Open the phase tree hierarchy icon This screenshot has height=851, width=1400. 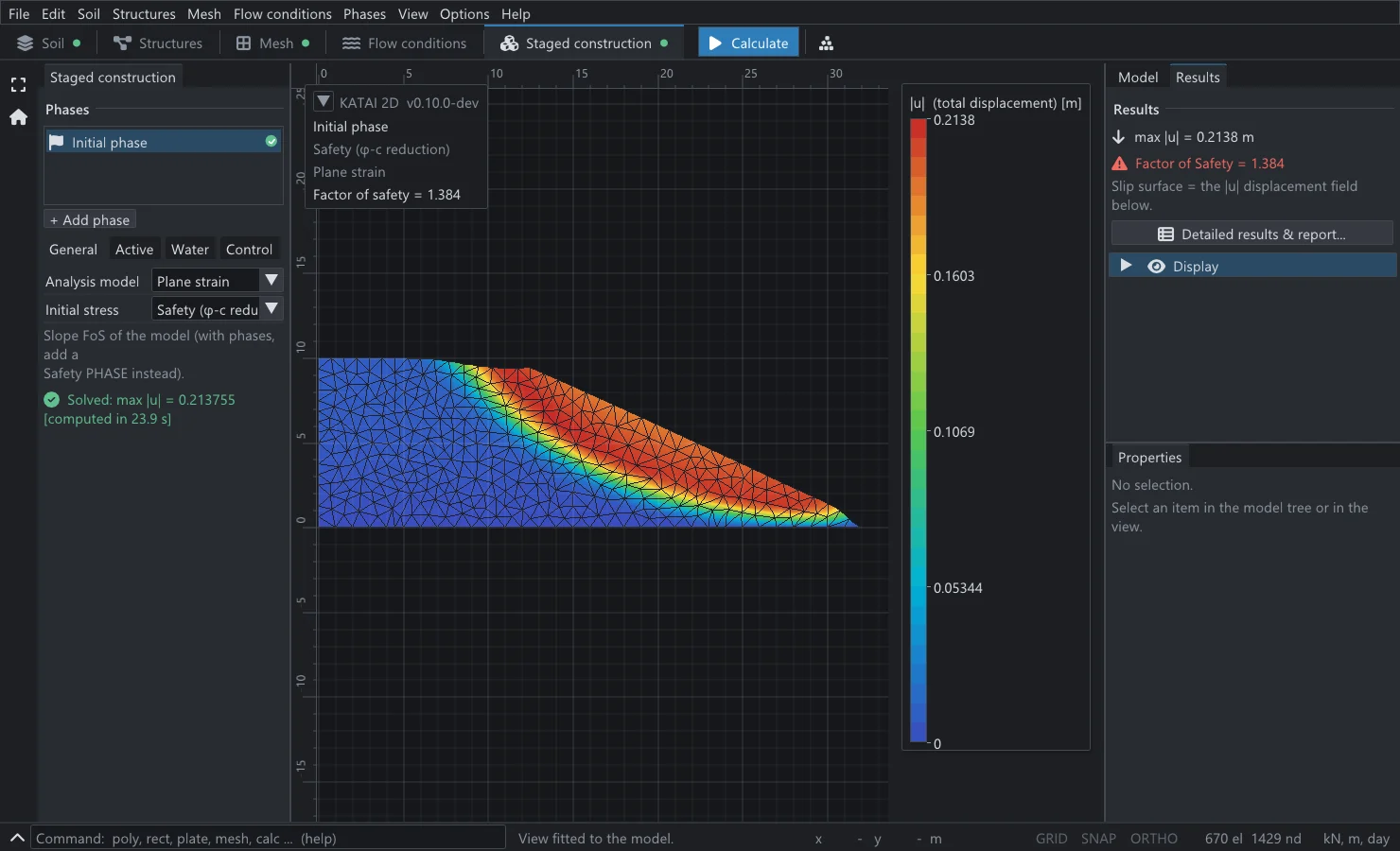(826, 43)
